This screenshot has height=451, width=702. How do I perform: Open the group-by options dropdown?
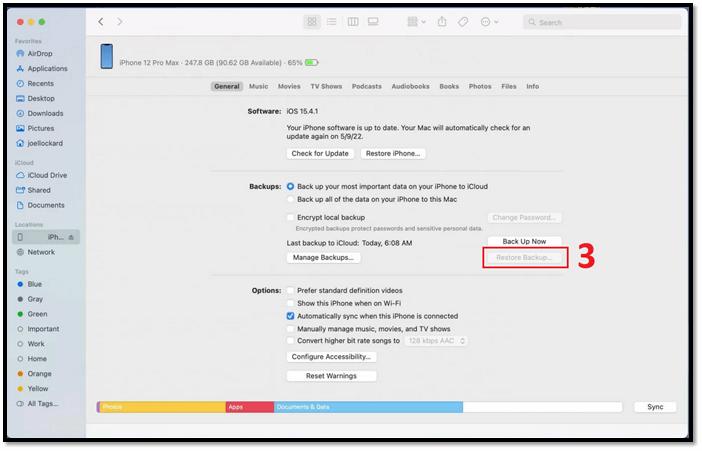point(416,21)
